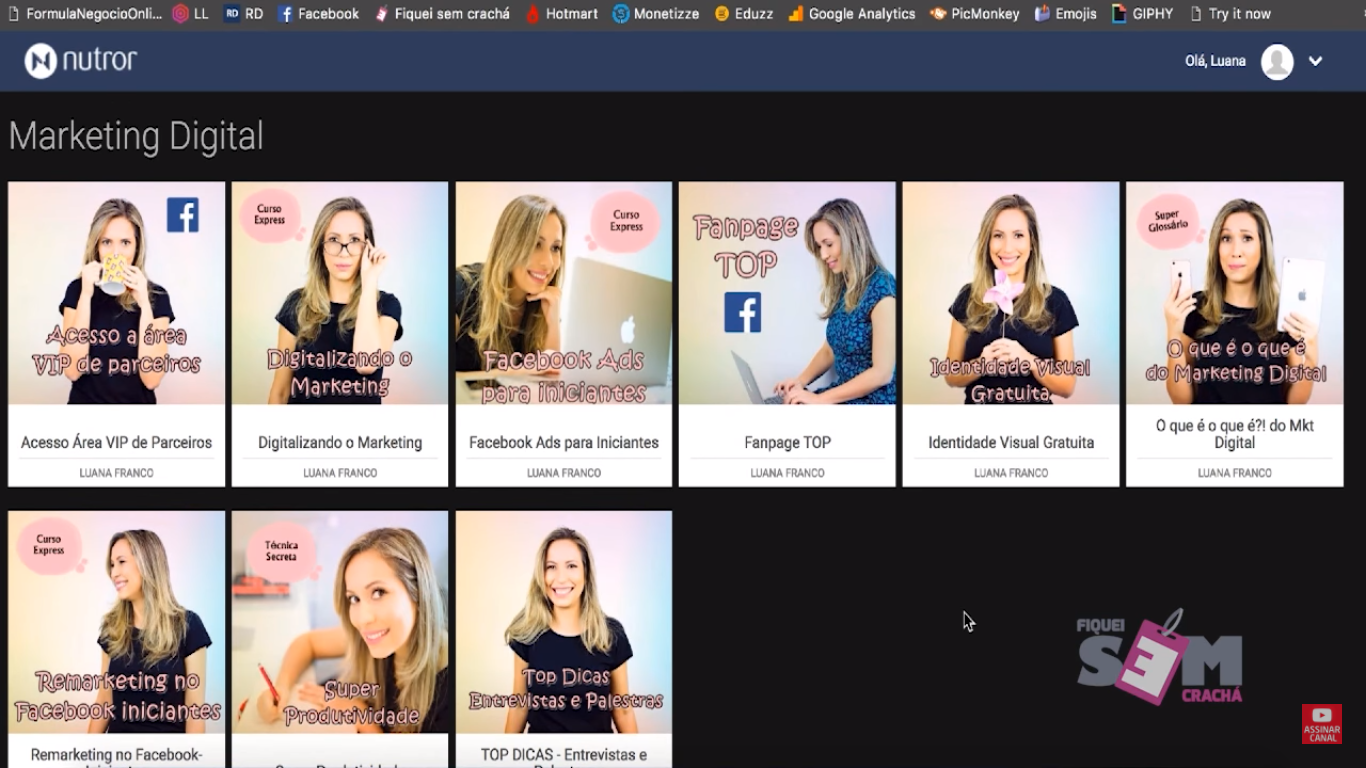Image resolution: width=1366 pixels, height=768 pixels.
Task: Click the user avatar next to Olá, Luana
Action: tap(1277, 62)
